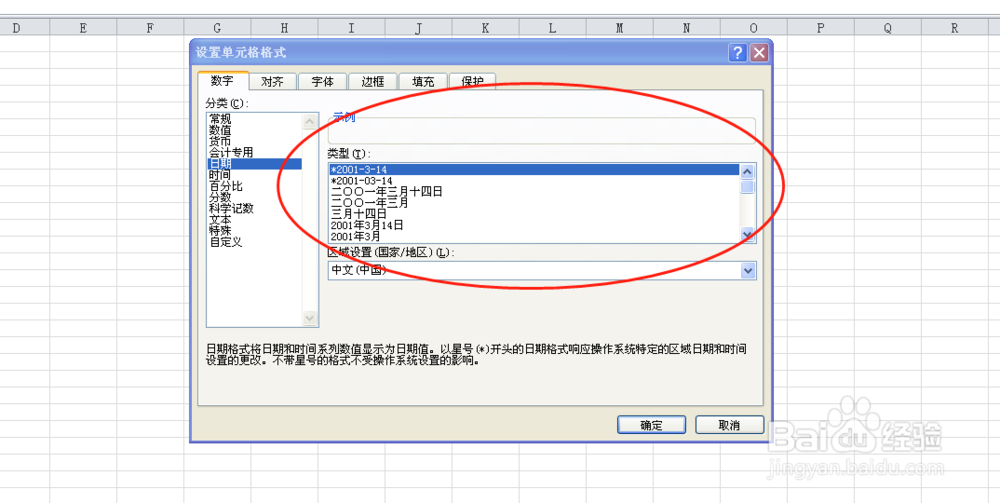Select column G header
This screenshot has height=503, width=1000.
coord(217,27)
